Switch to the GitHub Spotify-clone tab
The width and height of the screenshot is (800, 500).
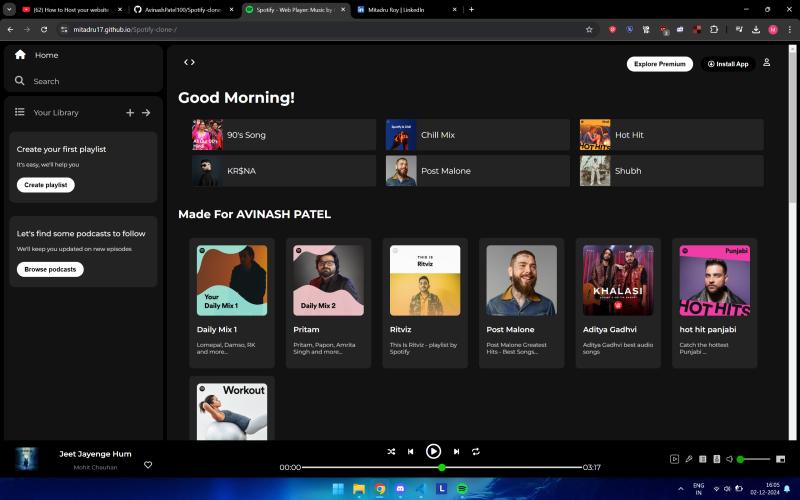tap(183, 10)
